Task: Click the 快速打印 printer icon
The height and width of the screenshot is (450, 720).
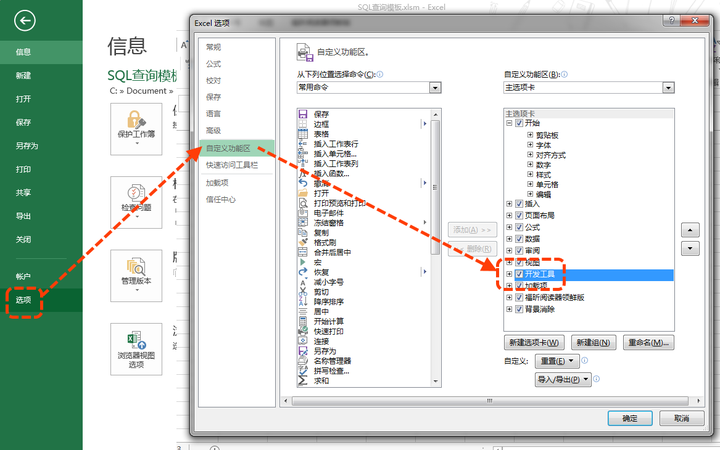Action: (303, 331)
